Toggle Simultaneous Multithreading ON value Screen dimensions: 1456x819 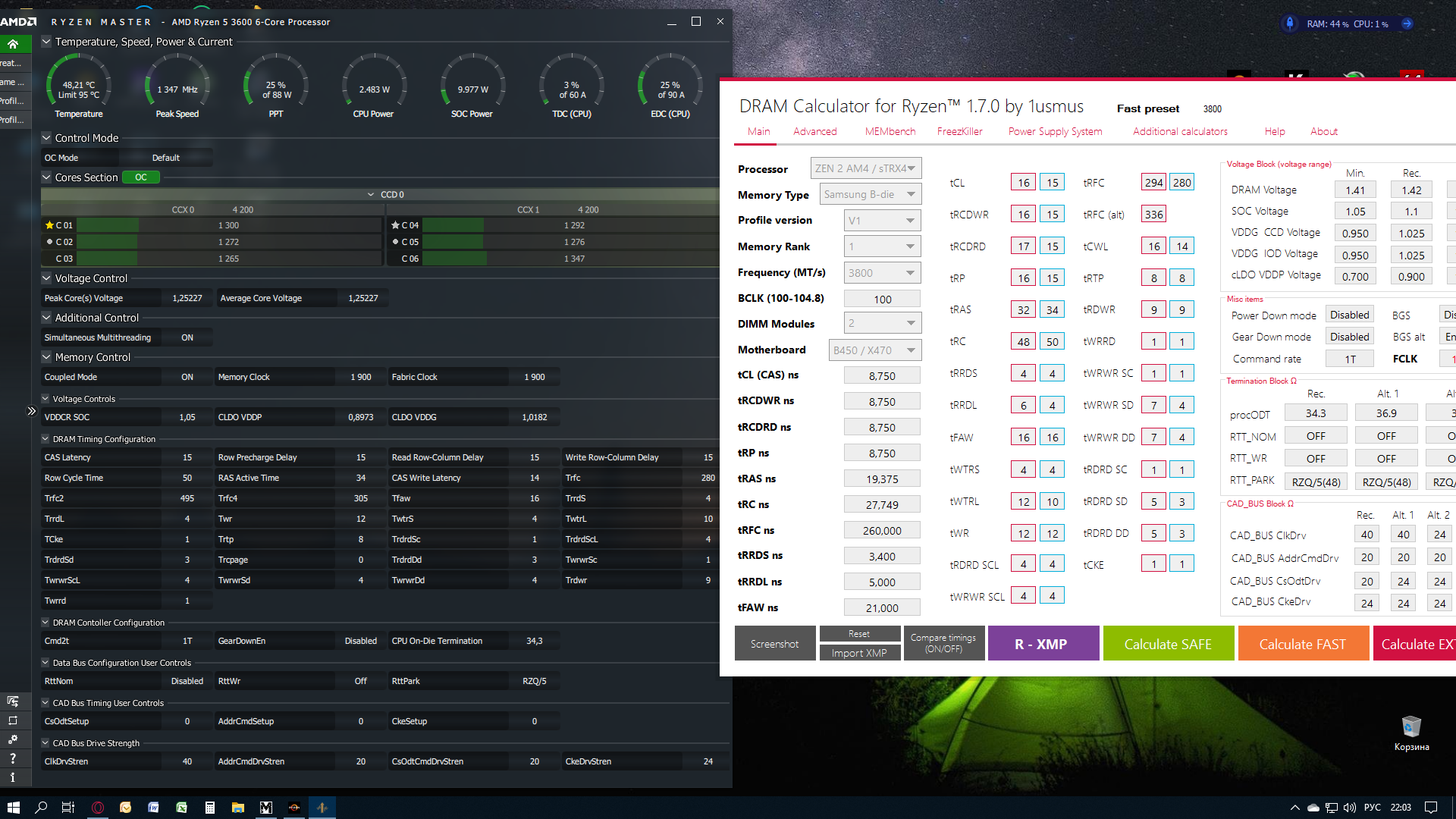(187, 337)
